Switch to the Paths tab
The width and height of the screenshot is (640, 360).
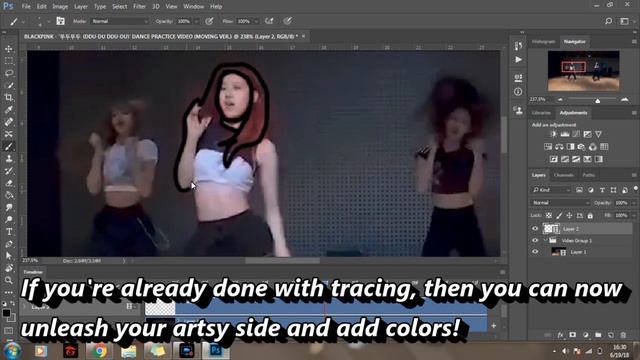[589, 175]
